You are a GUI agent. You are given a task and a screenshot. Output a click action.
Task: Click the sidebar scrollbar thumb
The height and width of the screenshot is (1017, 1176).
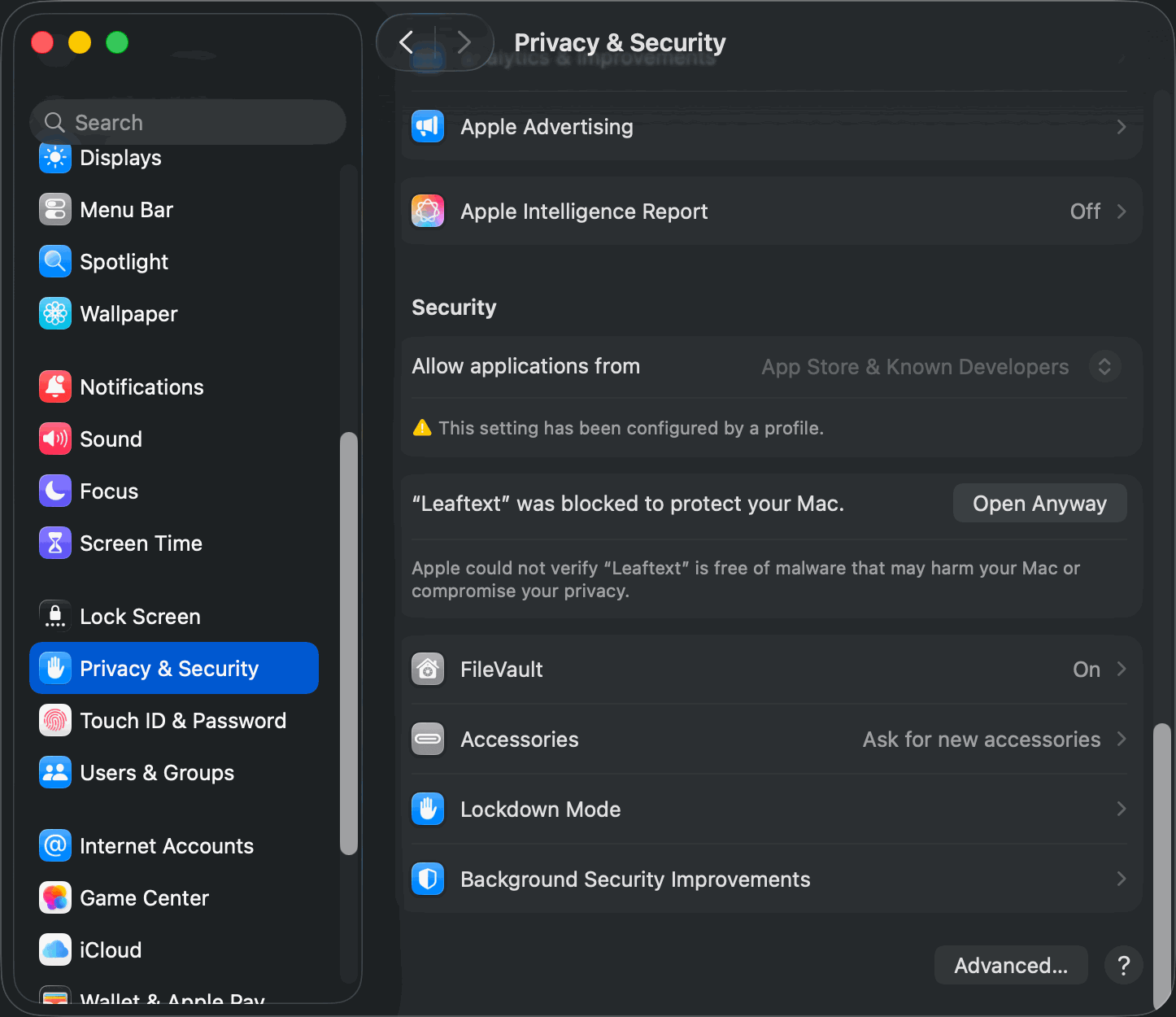point(349,644)
